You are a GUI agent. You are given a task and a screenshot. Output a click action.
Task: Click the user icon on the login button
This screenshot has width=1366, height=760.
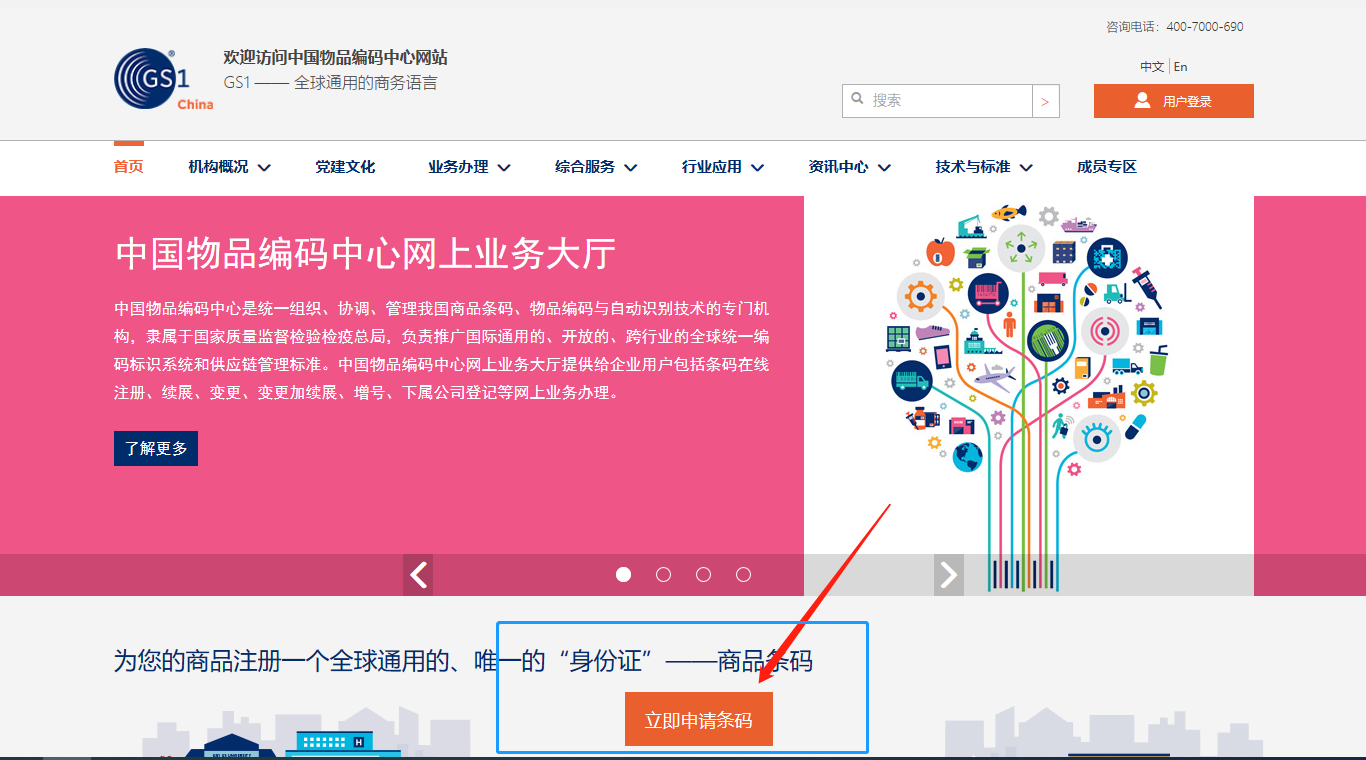point(1140,100)
